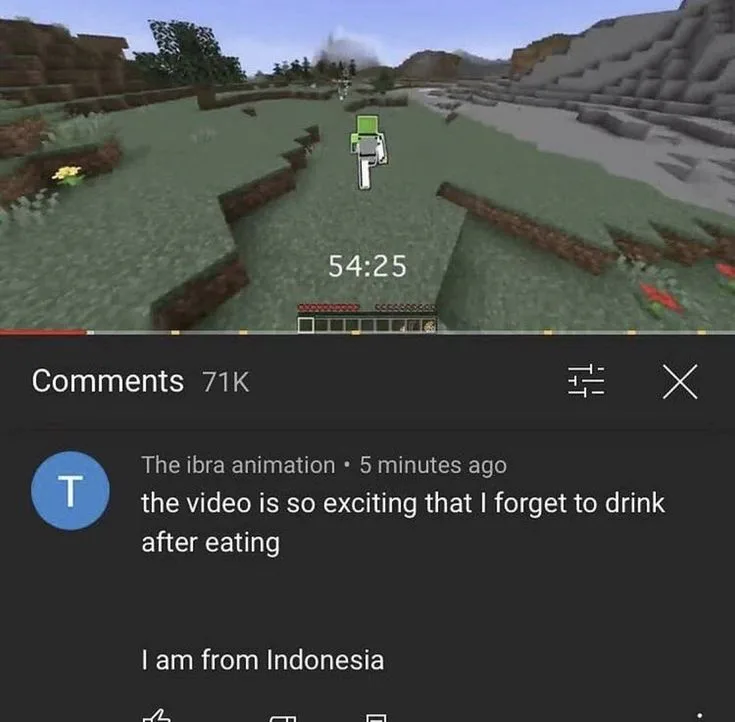Dislike the comment with thumbs-down icon
The width and height of the screenshot is (735, 722).
click(x=283, y=718)
